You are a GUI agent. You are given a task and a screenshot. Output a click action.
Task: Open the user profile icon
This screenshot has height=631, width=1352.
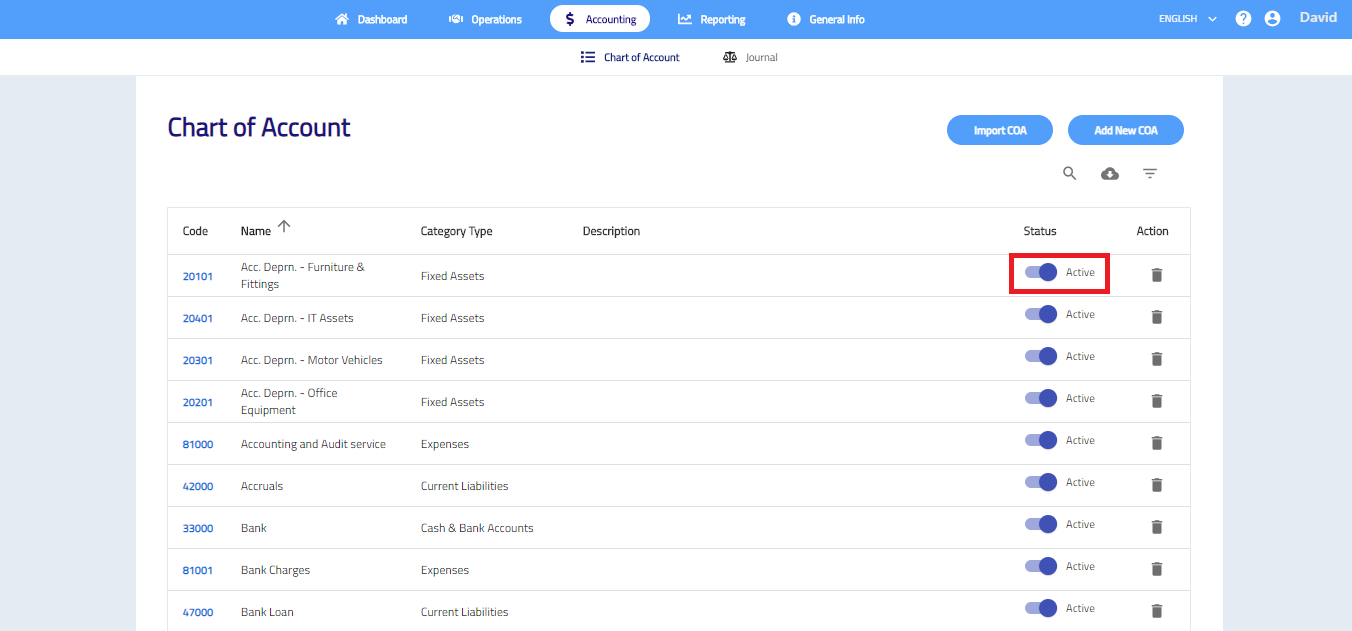coord(1272,19)
